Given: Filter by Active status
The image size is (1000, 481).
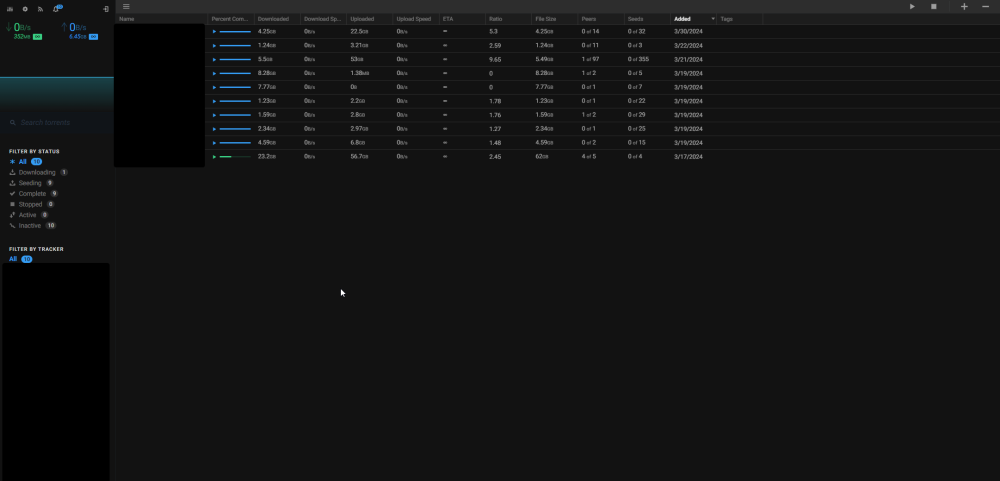Looking at the screenshot, I should (x=29, y=215).
